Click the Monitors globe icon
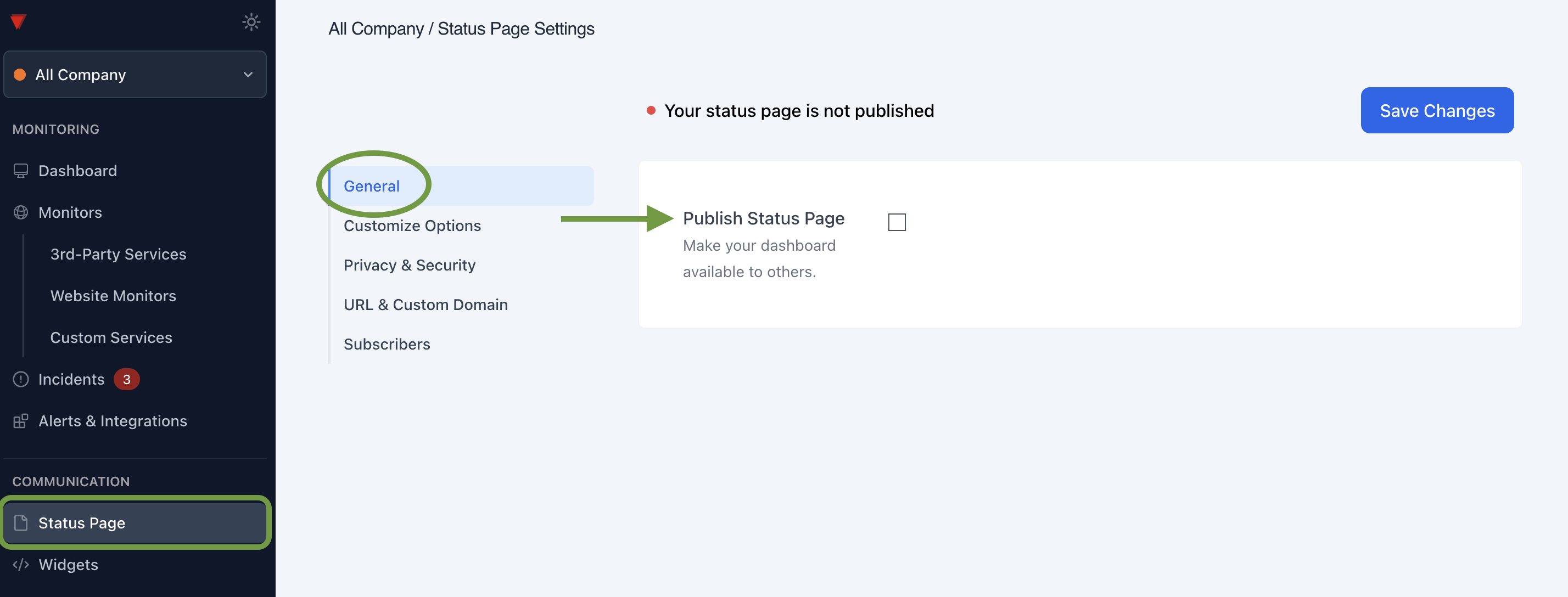 [x=21, y=212]
